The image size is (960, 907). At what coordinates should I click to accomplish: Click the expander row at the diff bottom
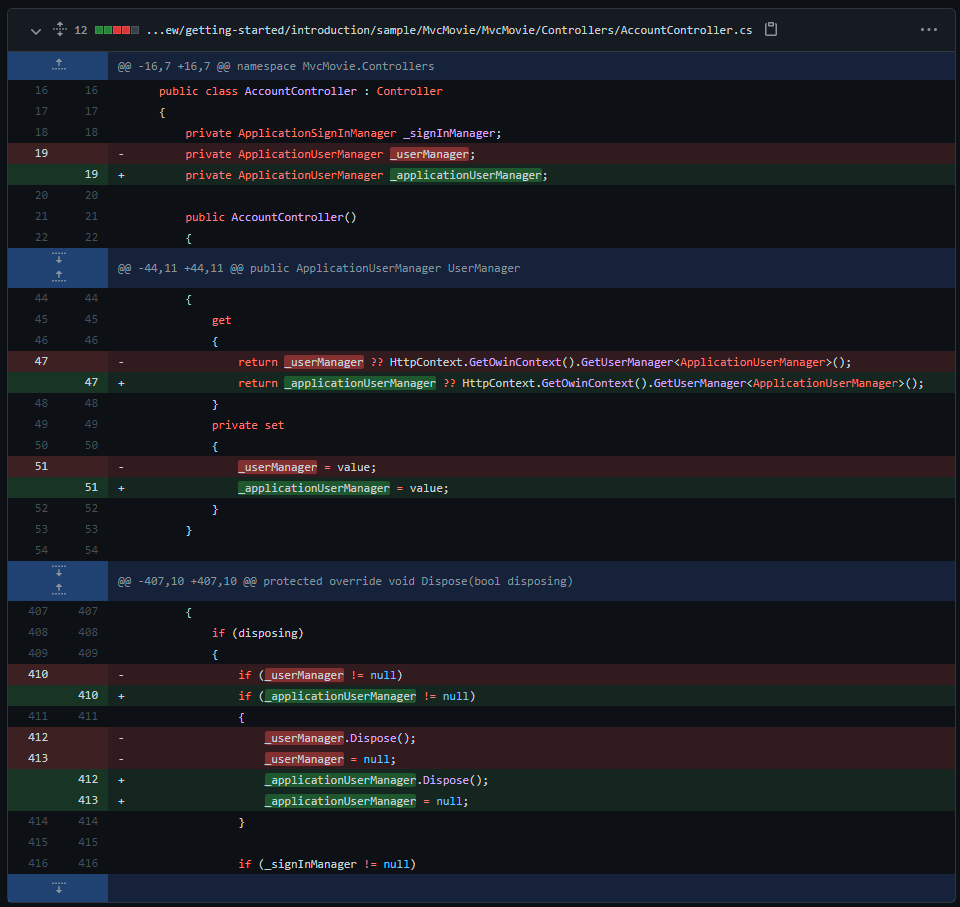click(x=59, y=888)
